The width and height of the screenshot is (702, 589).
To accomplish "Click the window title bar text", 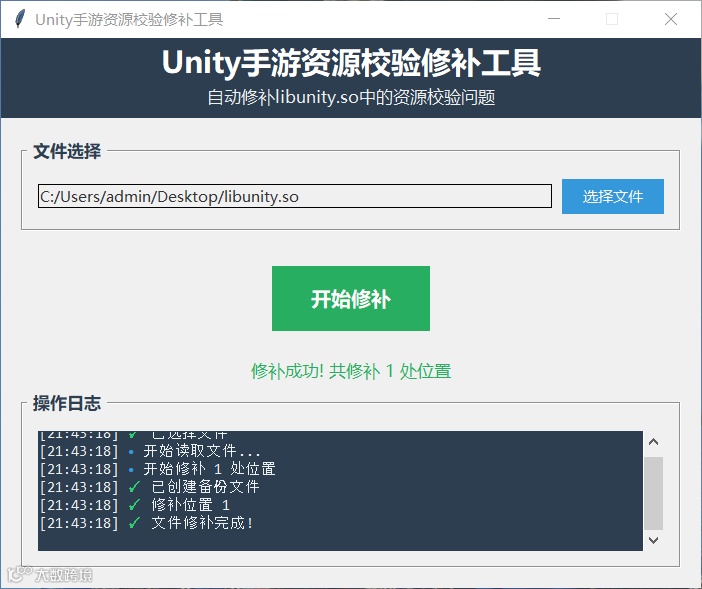I will 129,20.
